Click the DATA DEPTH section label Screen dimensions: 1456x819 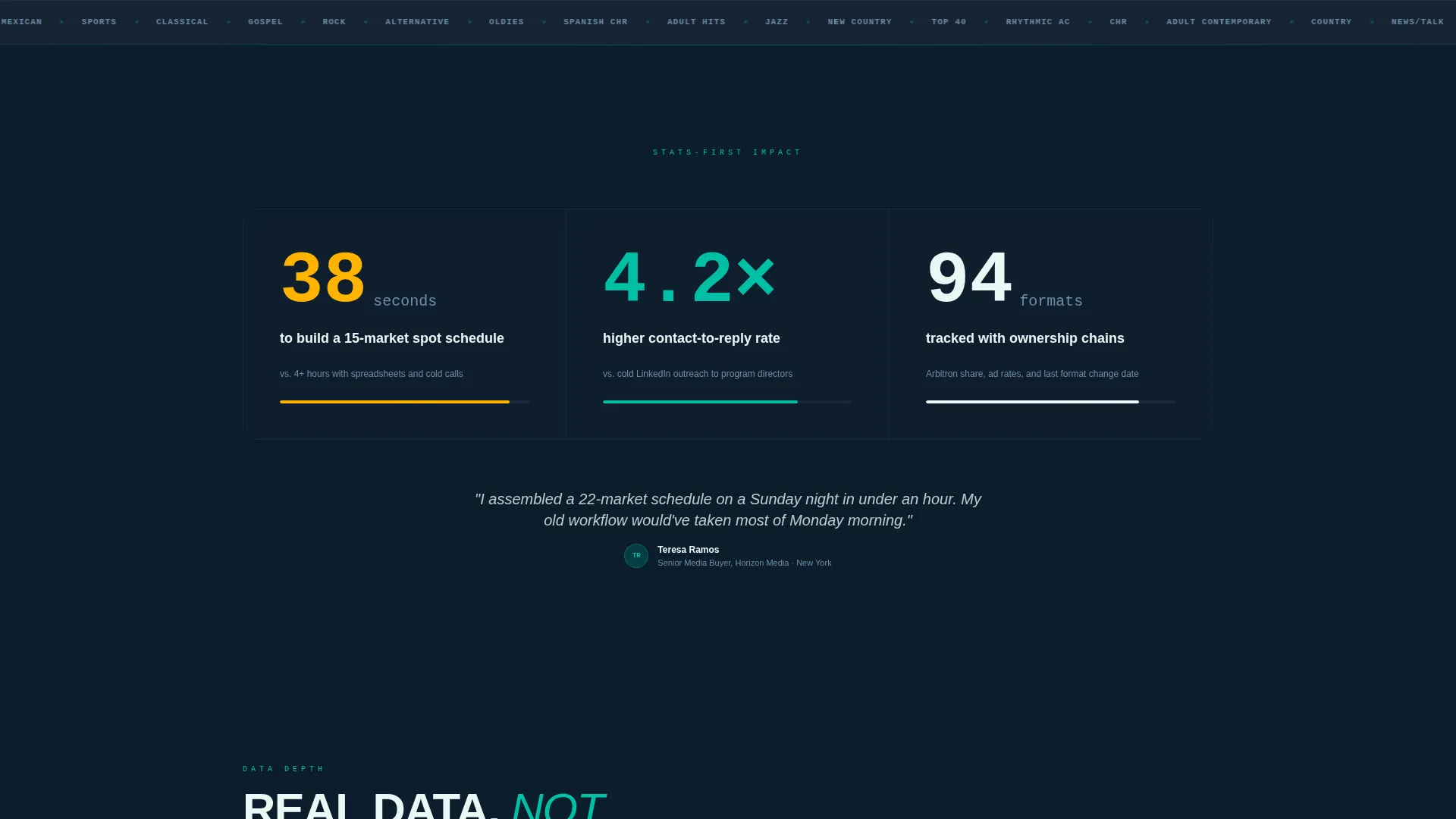point(284,769)
